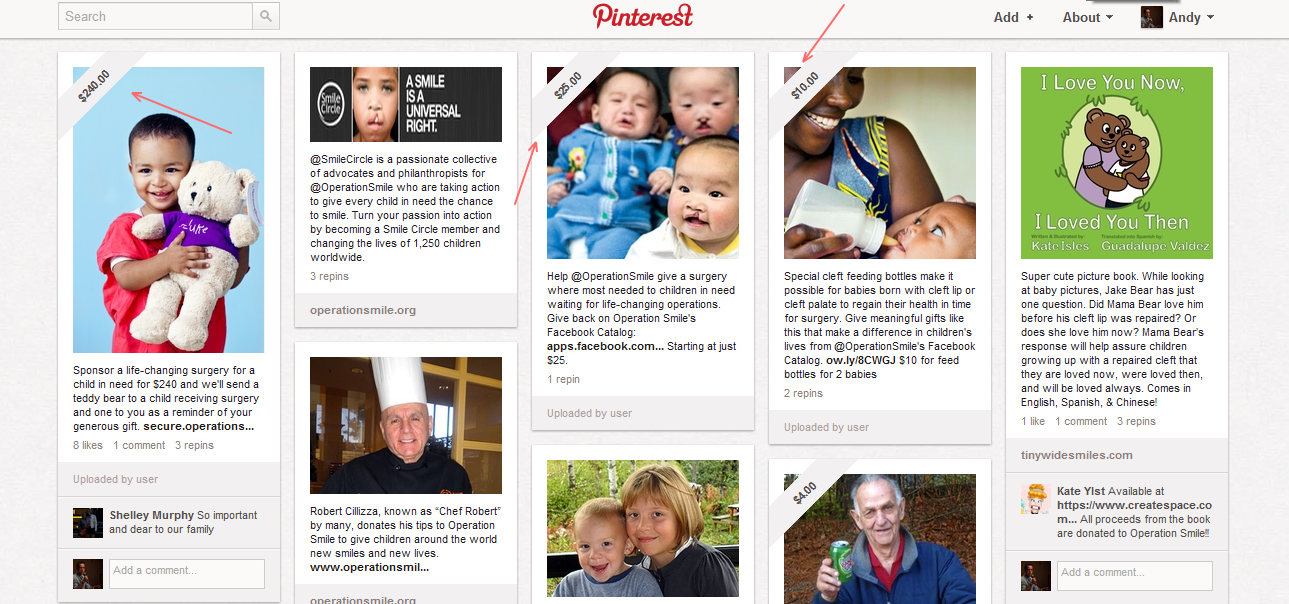Viewport: 1289px width, 604px height.
Task: Follow the apps.facebook.com link
Action: 605,346
